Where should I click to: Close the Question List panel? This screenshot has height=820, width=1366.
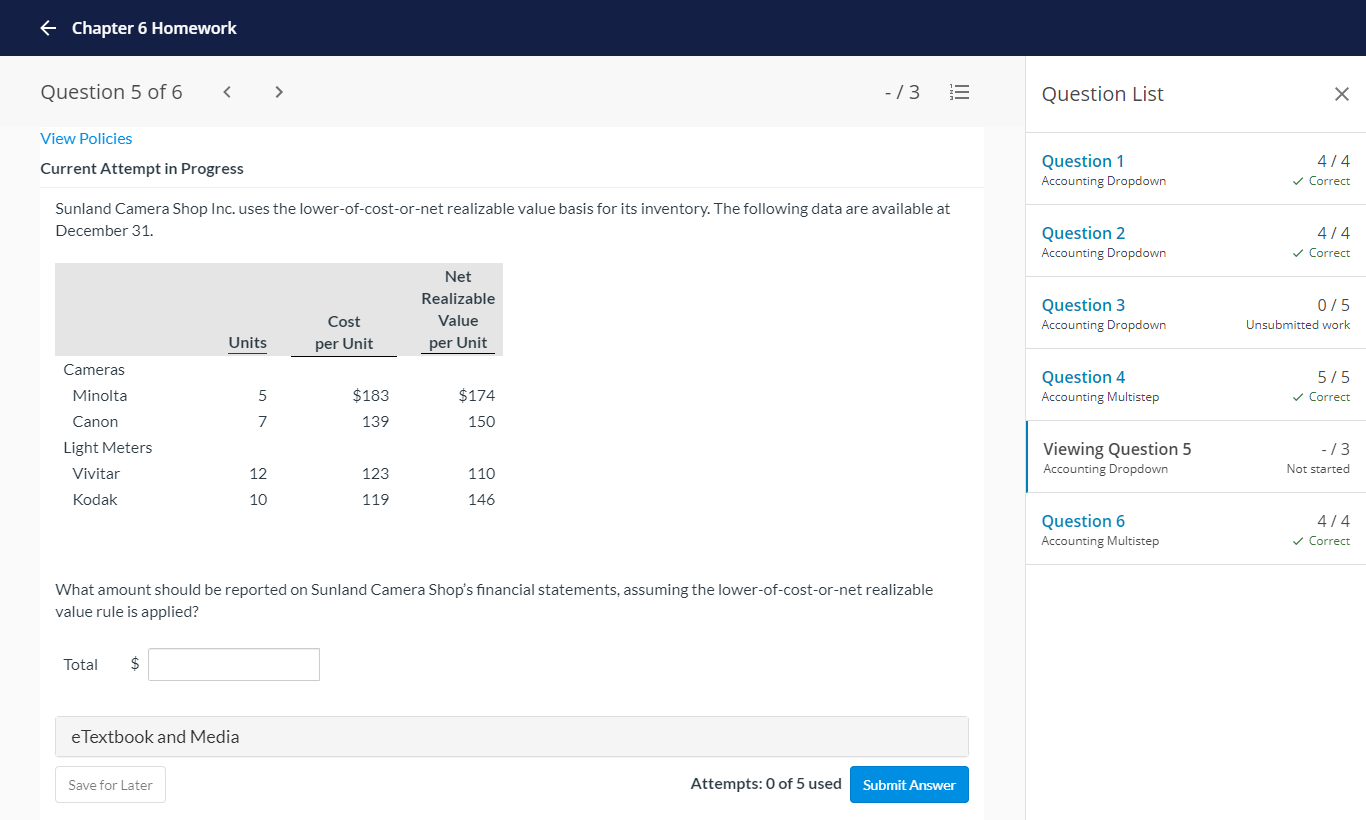tap(1342, 94)
